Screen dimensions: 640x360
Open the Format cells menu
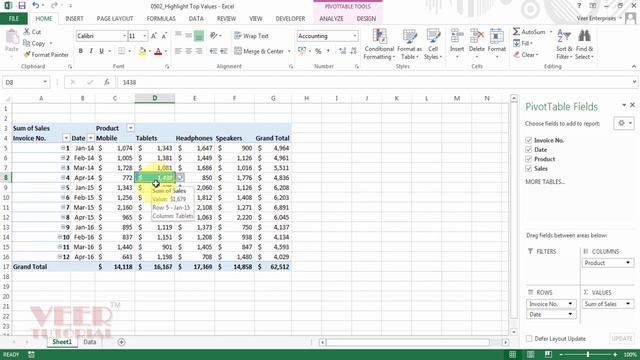pyautogui.click(x=496, y=44)
